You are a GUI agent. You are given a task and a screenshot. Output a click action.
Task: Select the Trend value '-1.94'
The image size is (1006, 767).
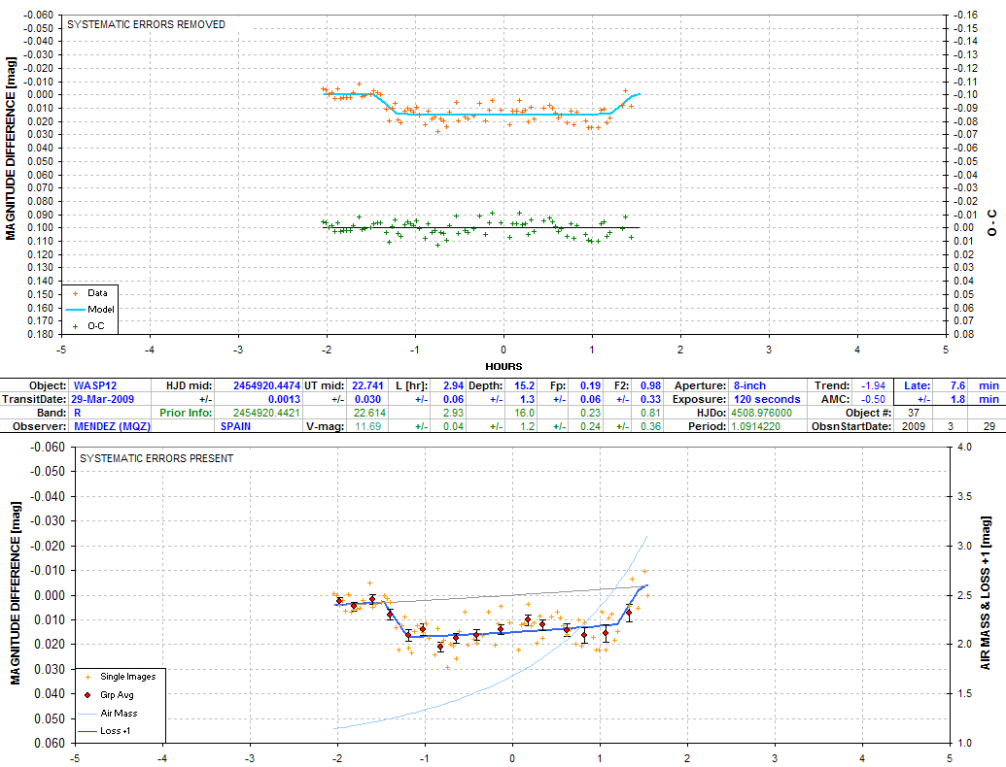(873, 386)
